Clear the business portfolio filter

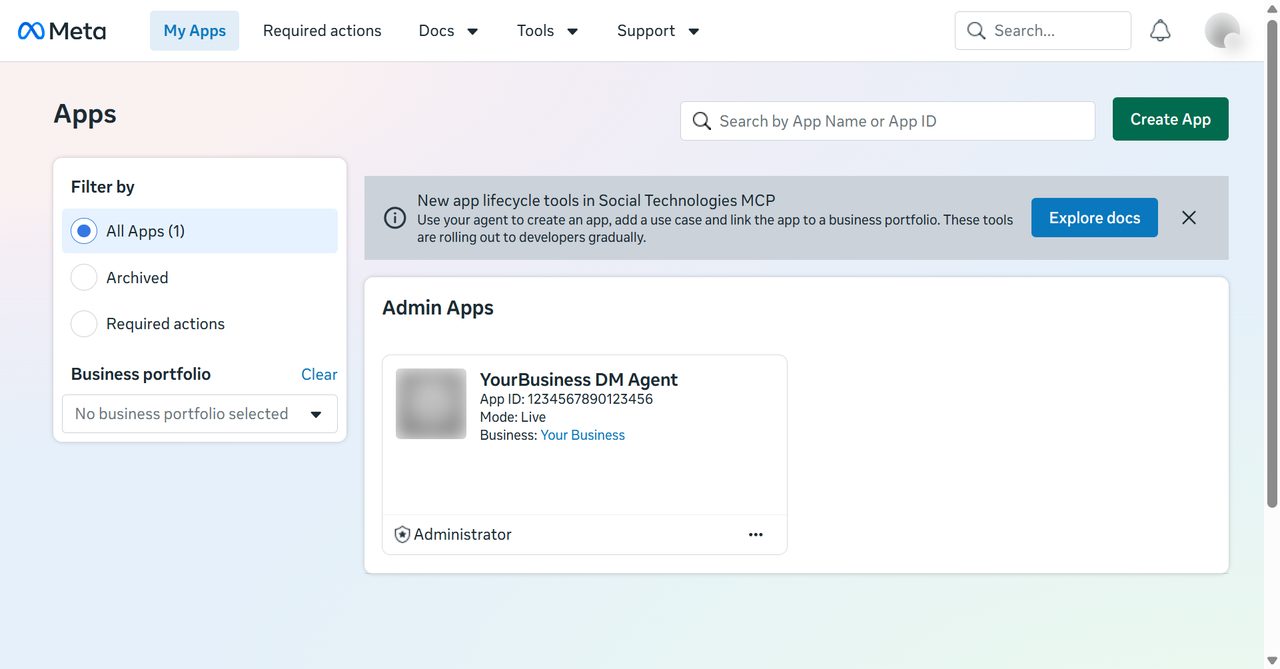tap(319, 374)
